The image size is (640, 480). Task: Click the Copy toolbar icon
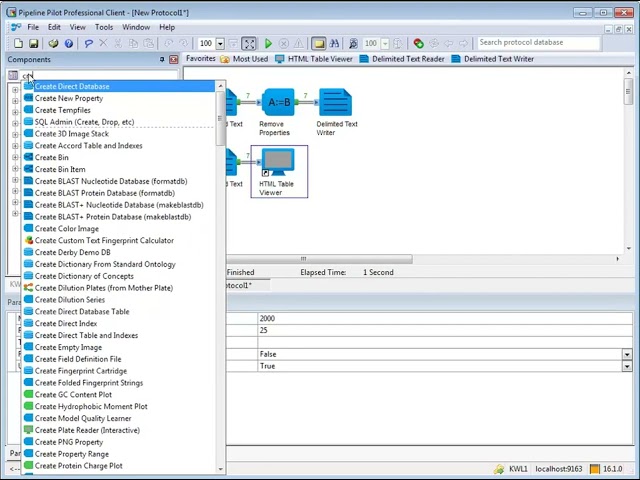(133, 43)
